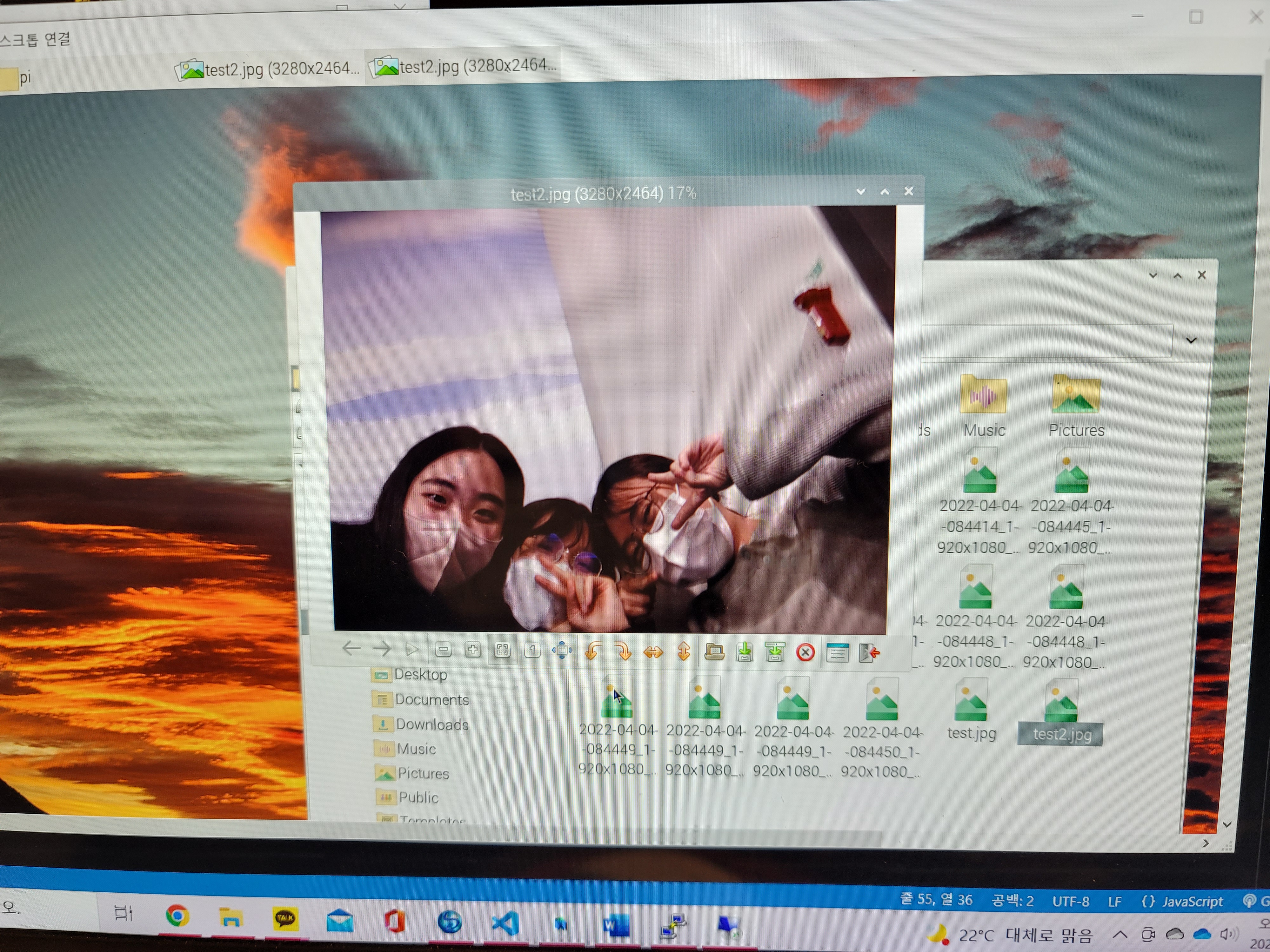Flip image horizontally
1270x952 pixels.
(x=653, y=652)
